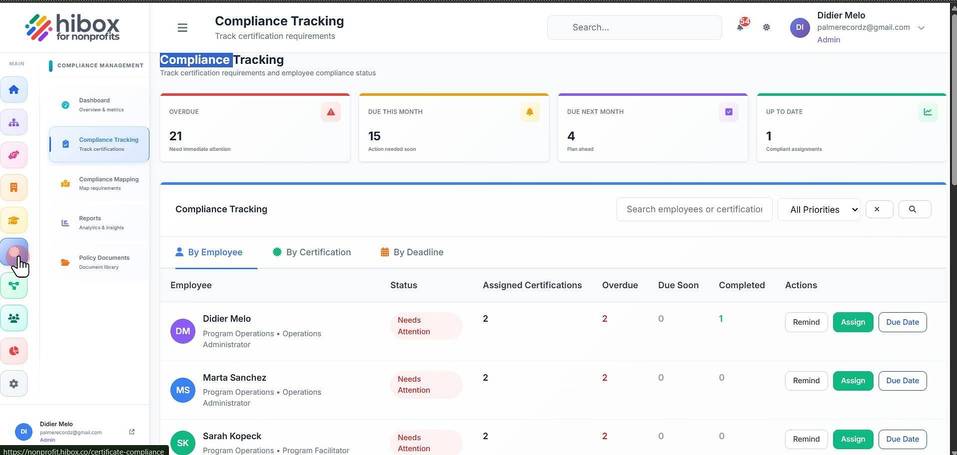Focus the Search employees or certifications field
This screenshot has height=455, width=957.
pyautogui.click(x=694, y=209)
